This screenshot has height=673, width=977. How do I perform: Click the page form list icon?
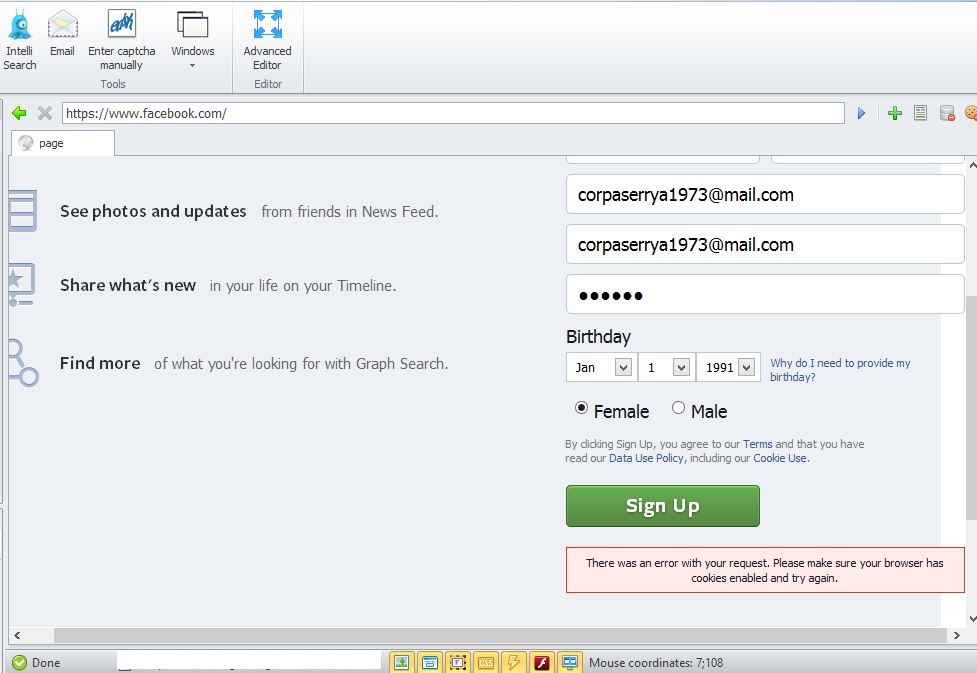[920, 113]
